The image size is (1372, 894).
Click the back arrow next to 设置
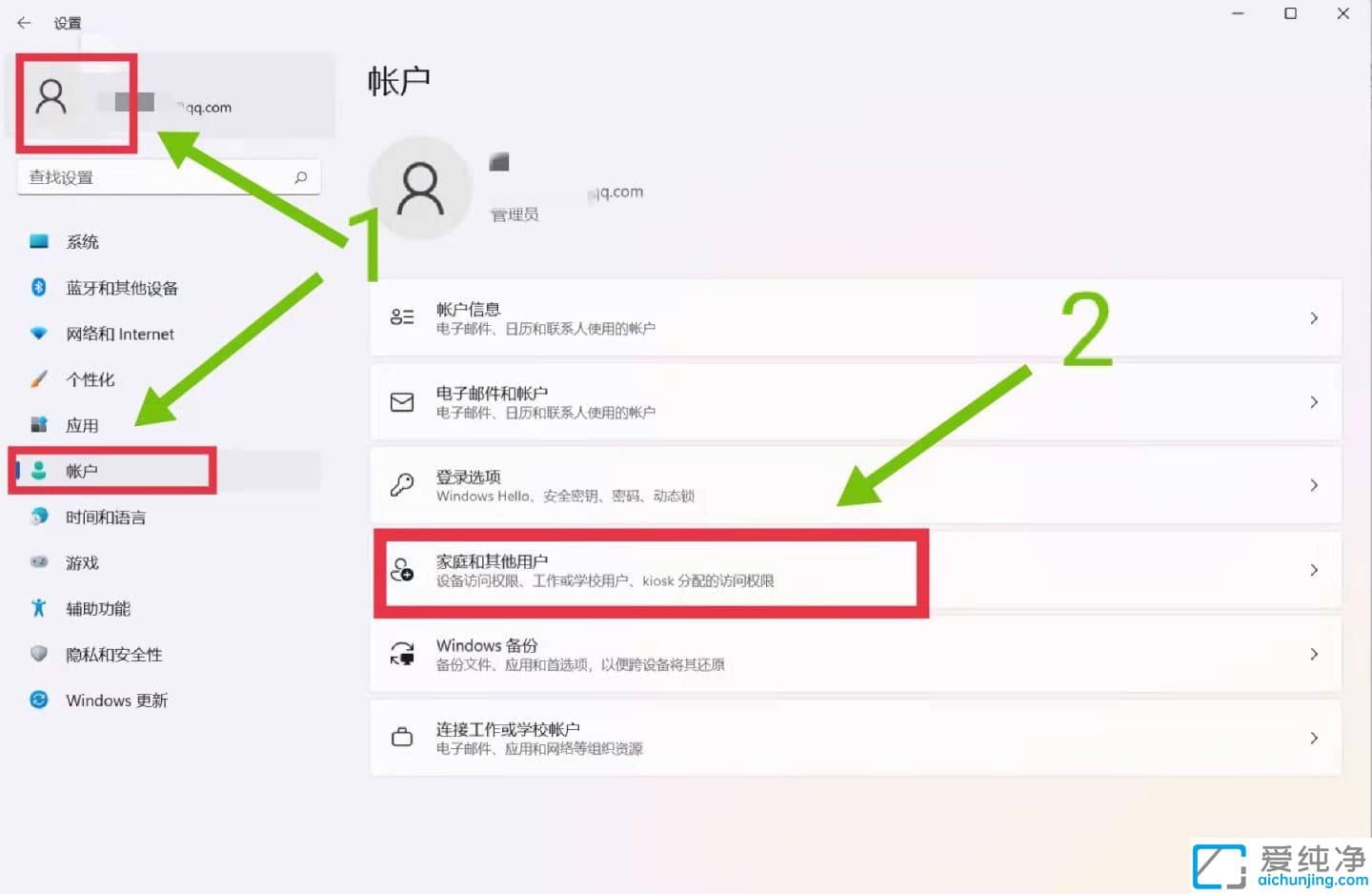click(x=24, y=22)
